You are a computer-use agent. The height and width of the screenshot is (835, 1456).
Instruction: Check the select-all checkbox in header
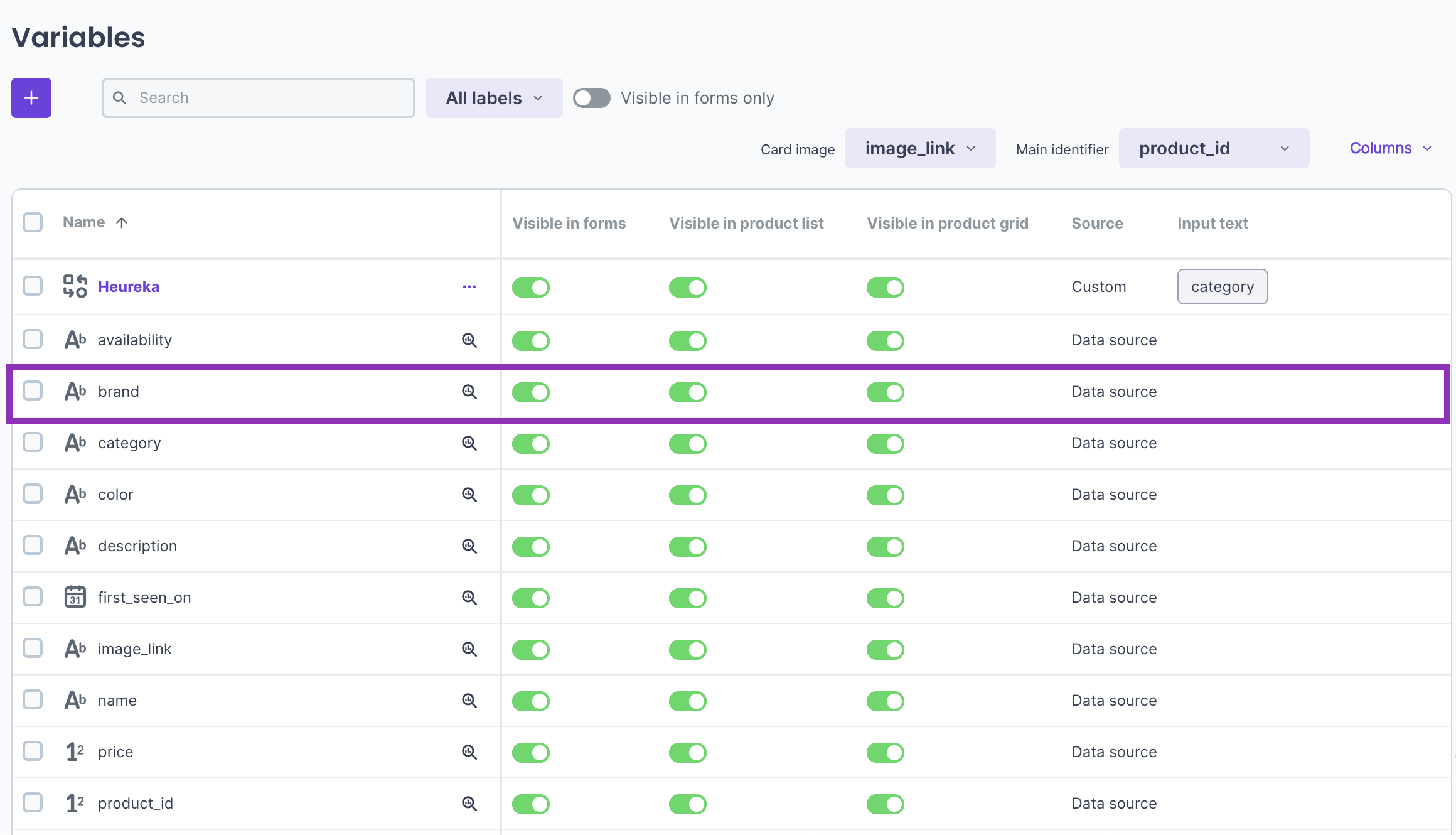pyautogui.click(x=33, y=222)
